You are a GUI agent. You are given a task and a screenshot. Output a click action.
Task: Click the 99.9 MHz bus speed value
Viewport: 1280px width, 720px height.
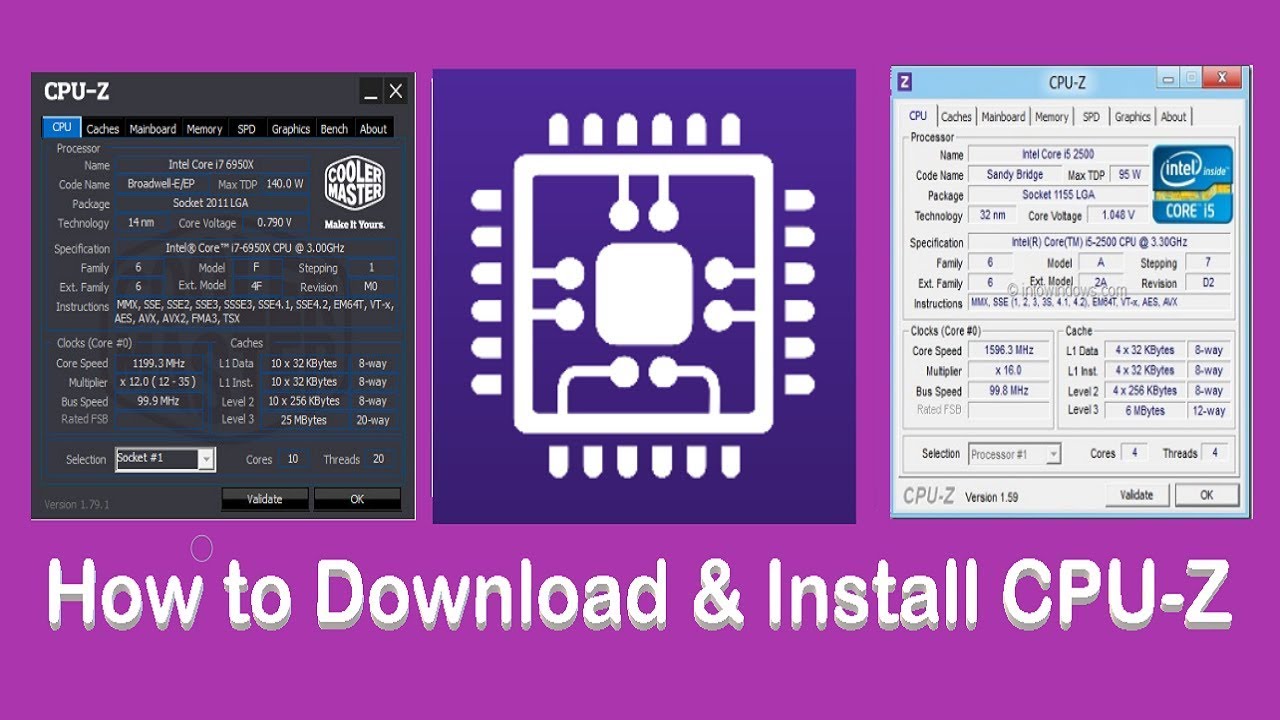[160, 401]
